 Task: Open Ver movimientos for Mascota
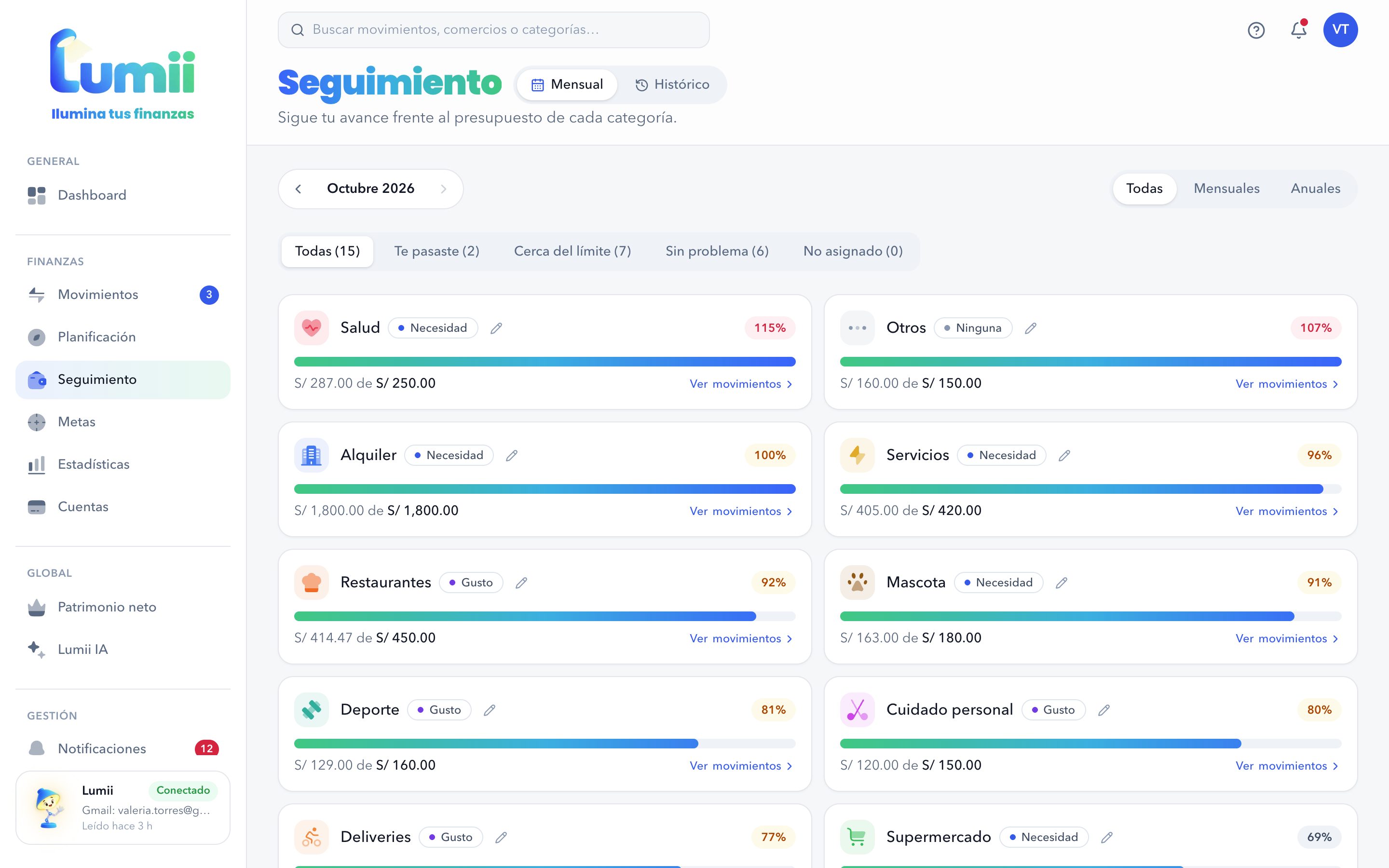(1287, 639)
